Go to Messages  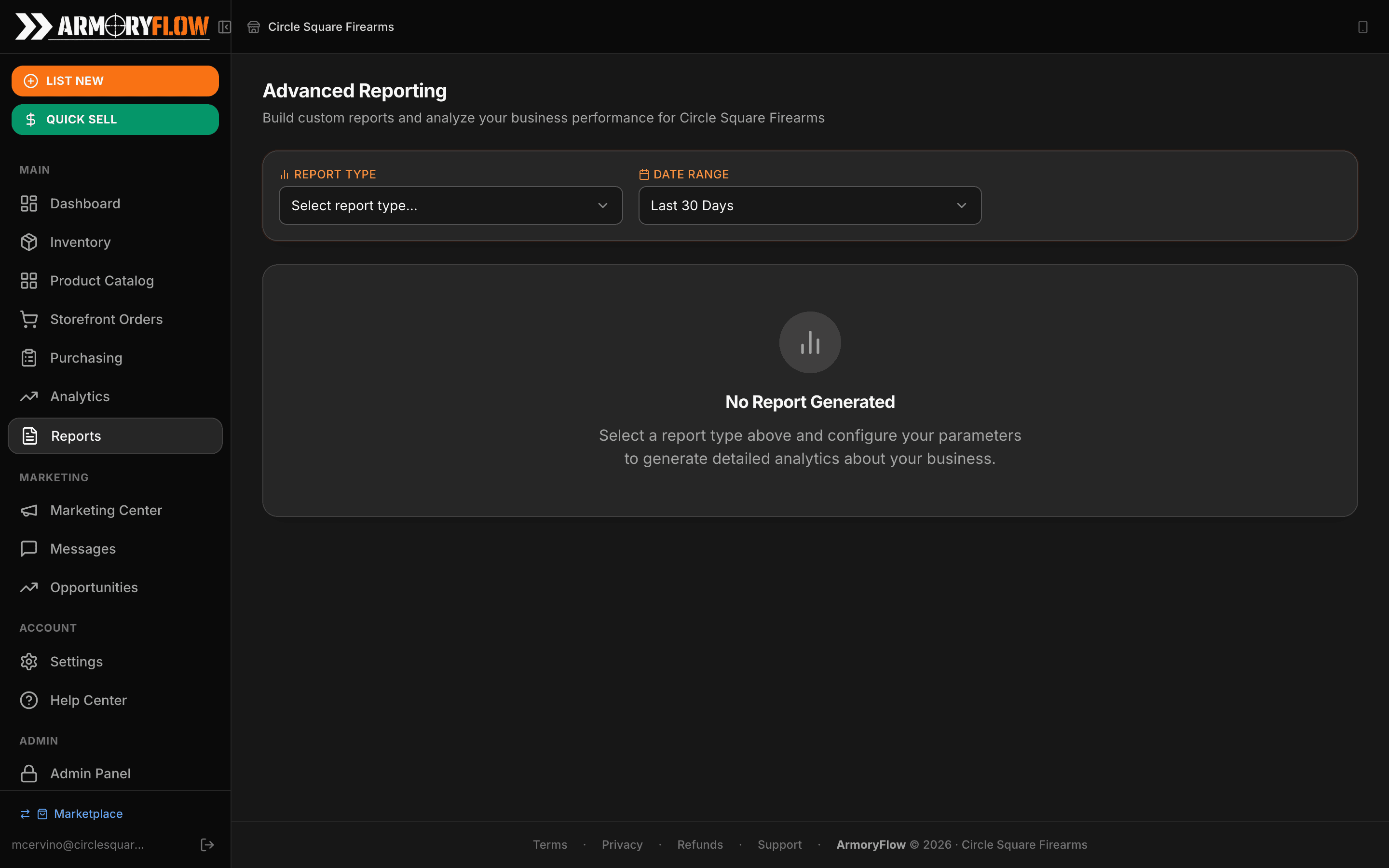(x=115, y=549)
